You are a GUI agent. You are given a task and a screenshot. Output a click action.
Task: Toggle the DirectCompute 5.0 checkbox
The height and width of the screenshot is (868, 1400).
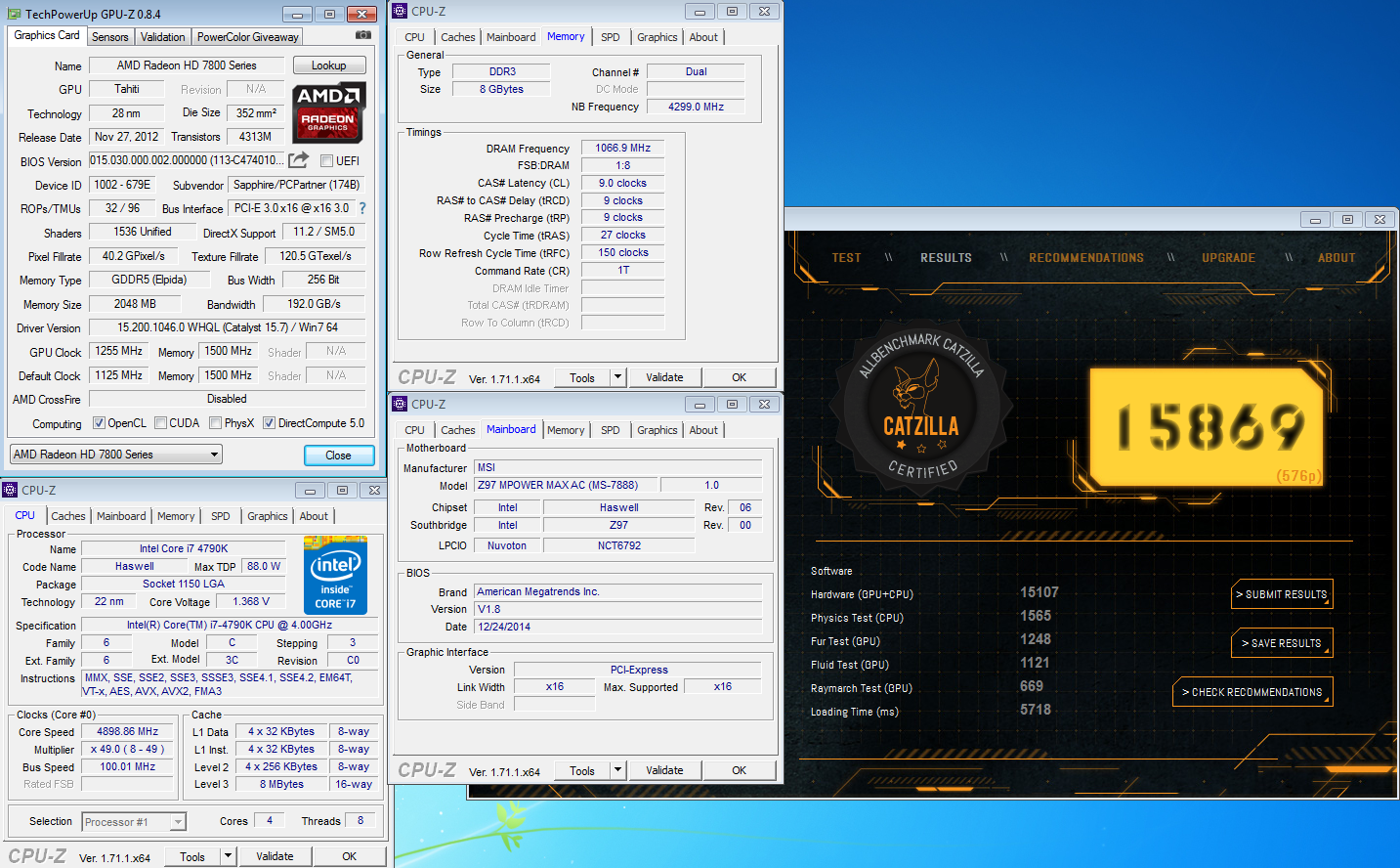tap(269, 423)
